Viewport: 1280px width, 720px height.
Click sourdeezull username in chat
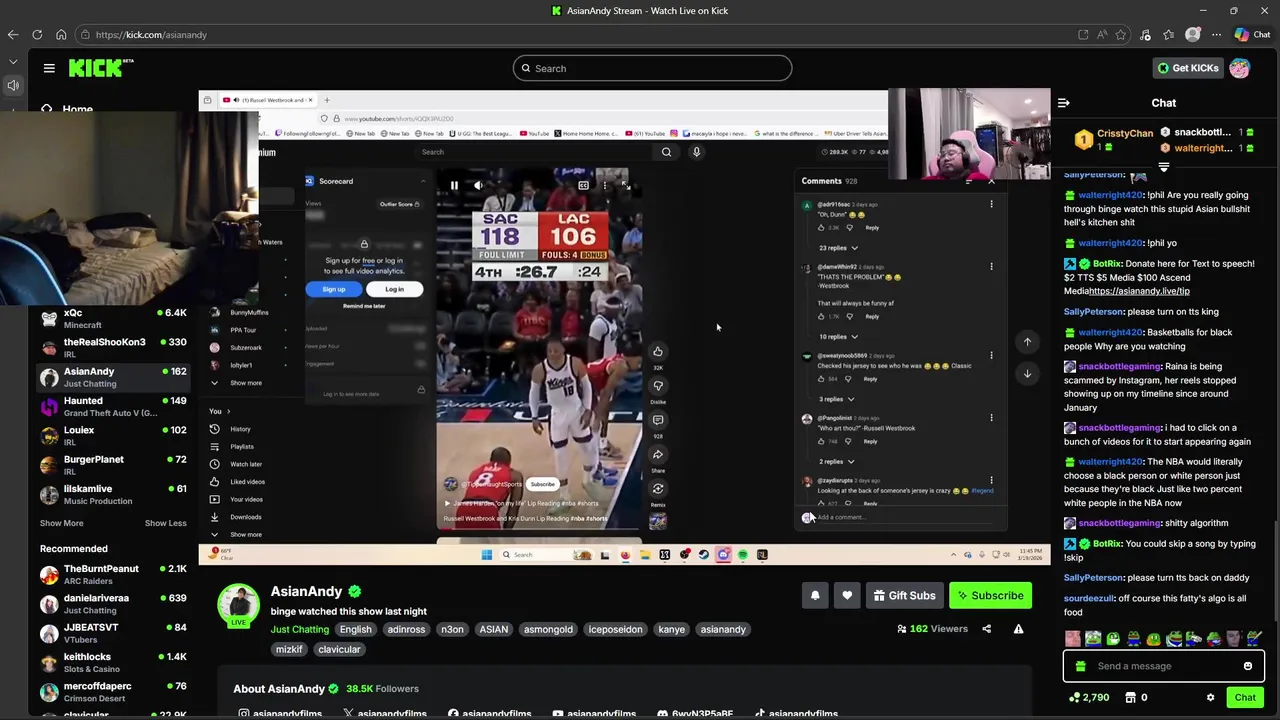[x=1089, y=598]
